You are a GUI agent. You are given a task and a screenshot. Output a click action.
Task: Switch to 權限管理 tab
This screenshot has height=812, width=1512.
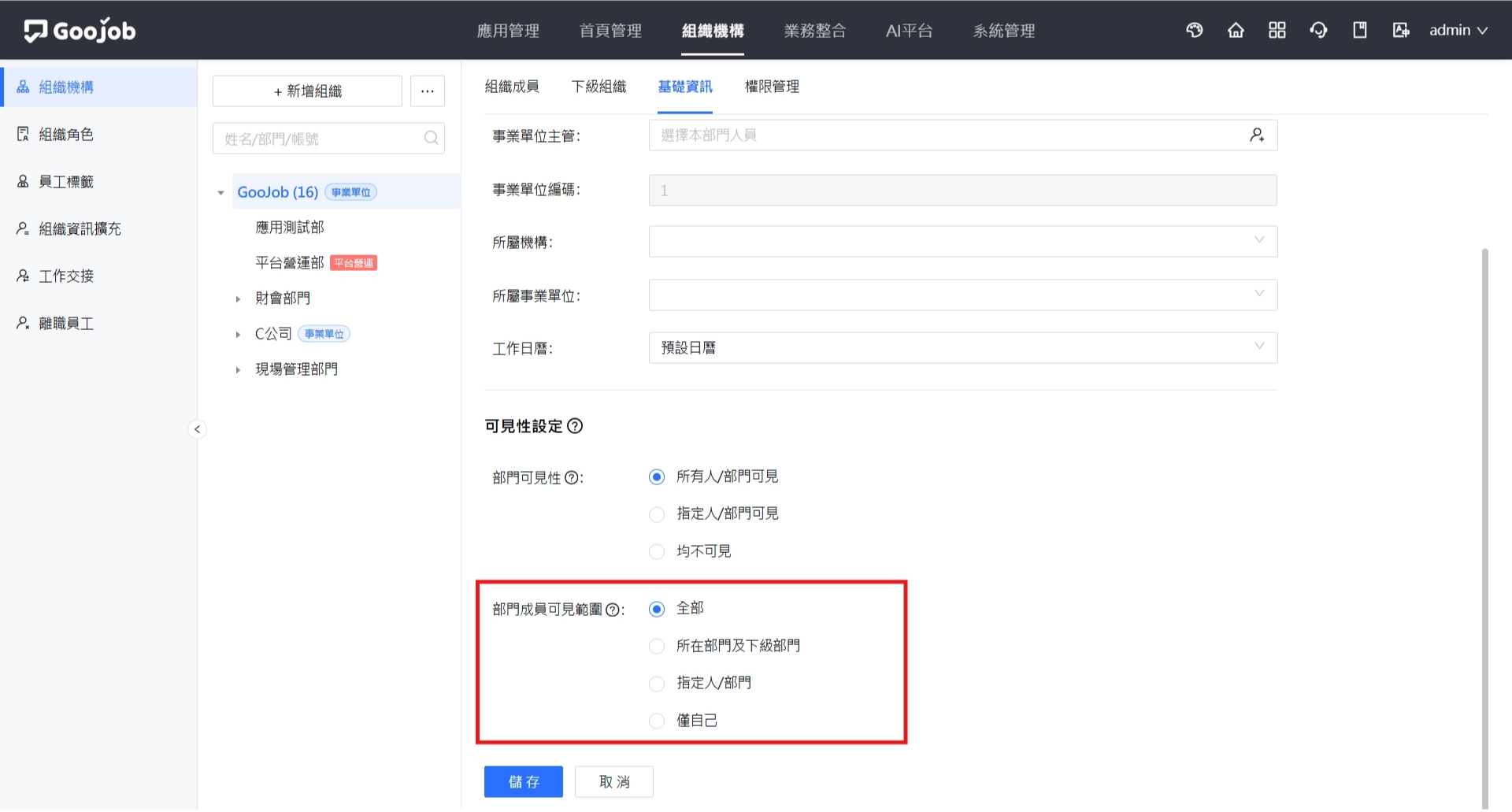[x=772, y=87]
